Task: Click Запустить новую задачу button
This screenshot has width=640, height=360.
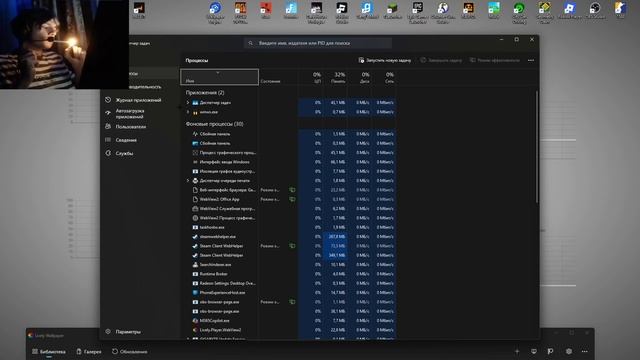Action: 384,60
